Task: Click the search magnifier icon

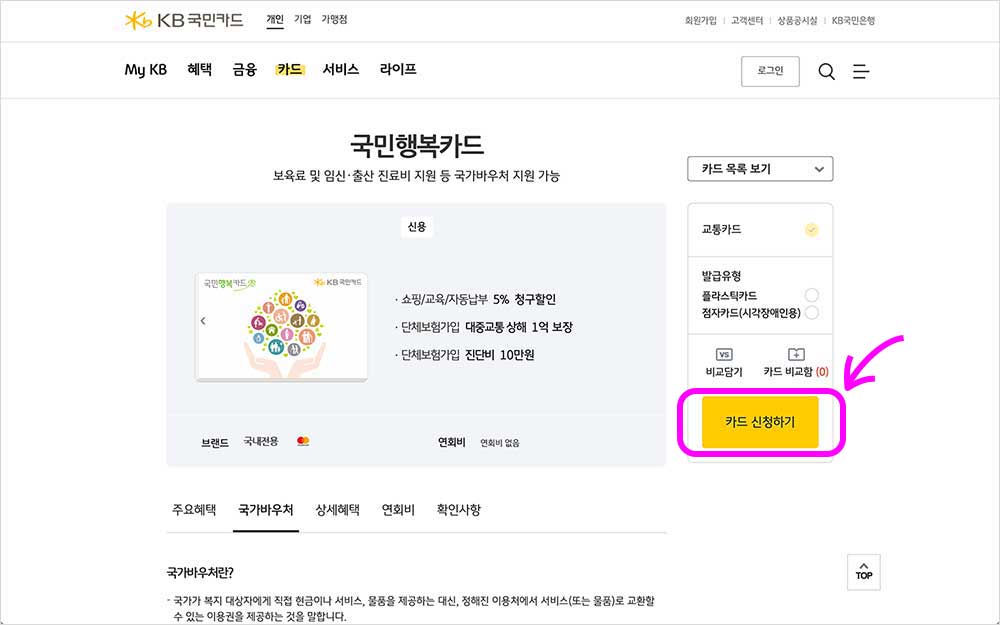Action: pyautogui.click(x=826, y=71)
